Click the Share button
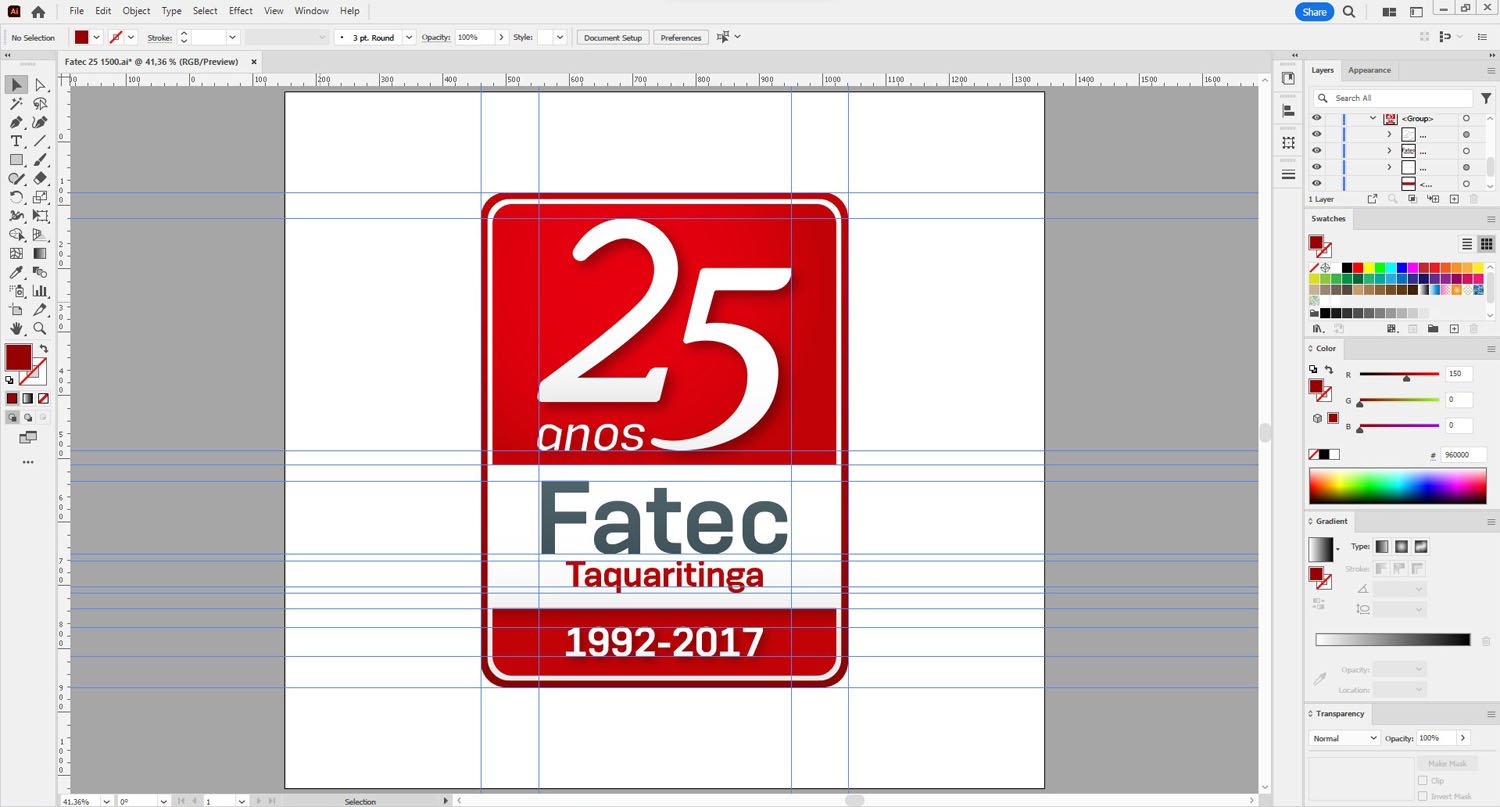 click(1314, 12)
